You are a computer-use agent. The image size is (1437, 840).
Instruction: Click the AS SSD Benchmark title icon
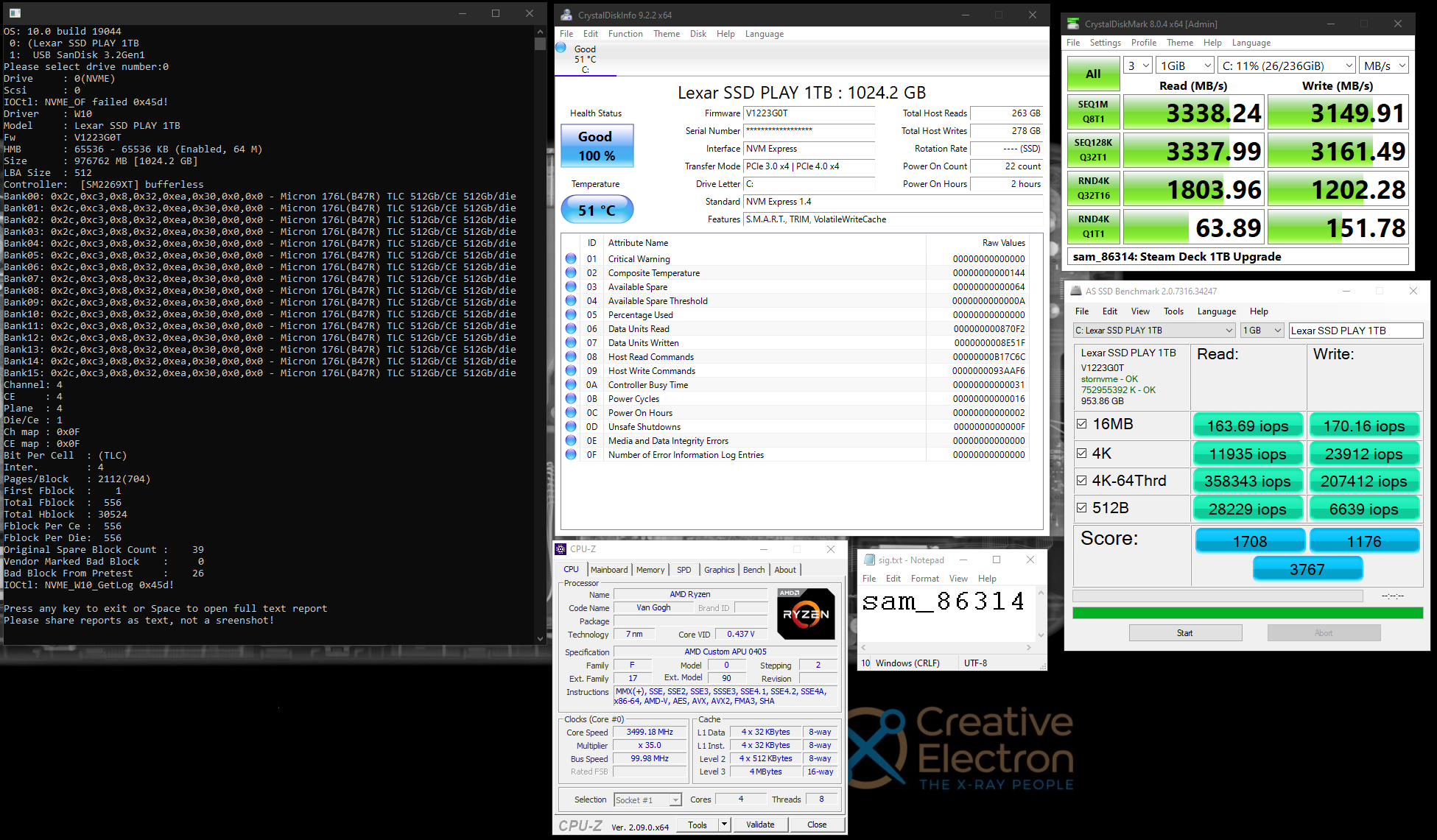point(1076,291)
